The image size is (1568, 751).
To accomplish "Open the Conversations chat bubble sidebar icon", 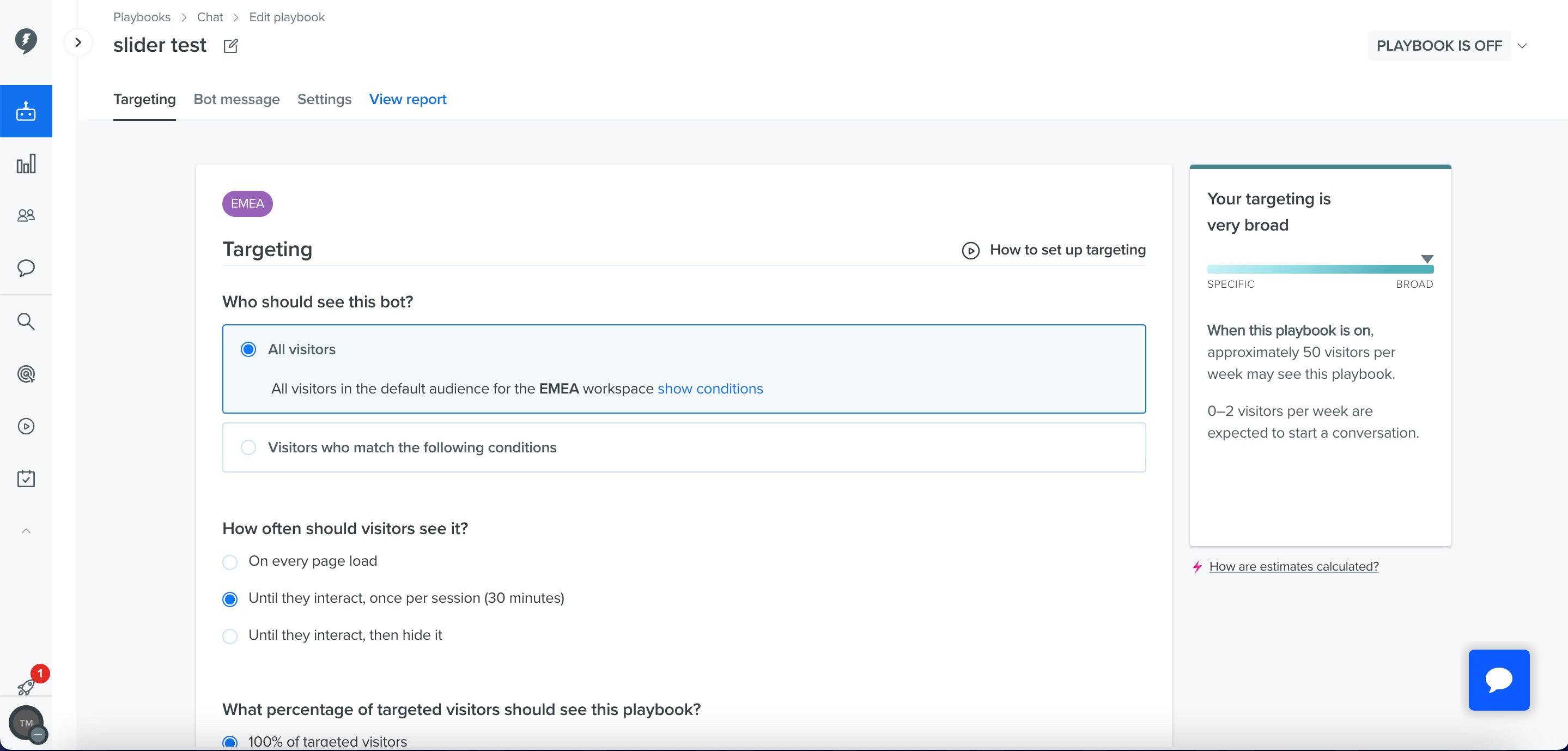I will (x=26, y=268).
